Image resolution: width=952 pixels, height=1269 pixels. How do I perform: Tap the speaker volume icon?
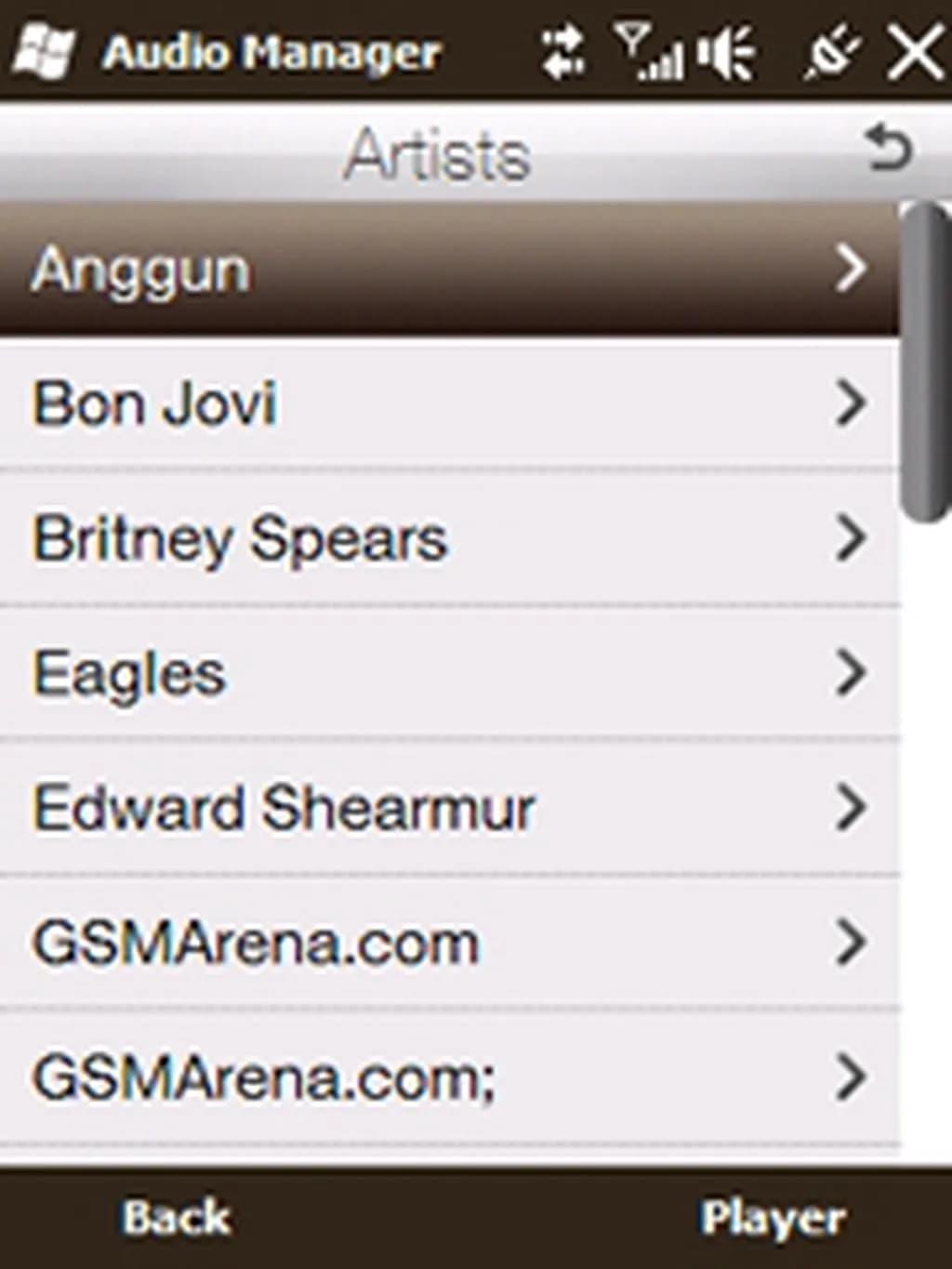[726, 51]
